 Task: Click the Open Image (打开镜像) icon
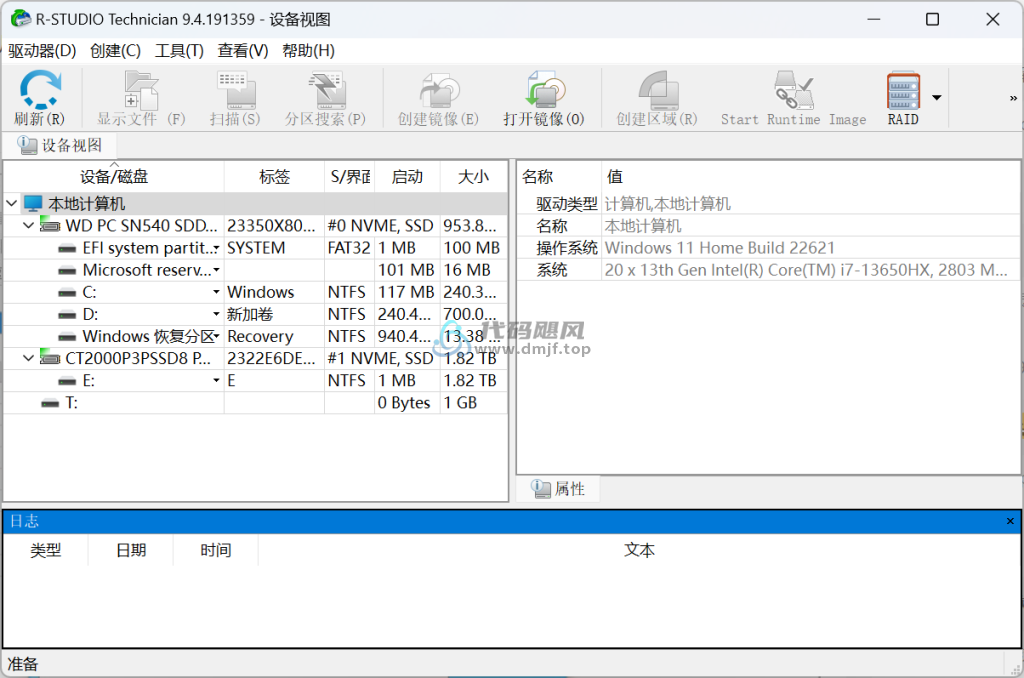(x=545, y=90)
